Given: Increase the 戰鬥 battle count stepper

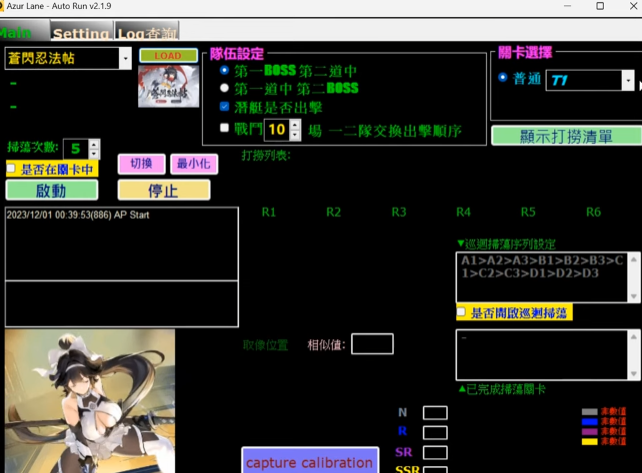Looking at the screenshot, I should (295, 124).
